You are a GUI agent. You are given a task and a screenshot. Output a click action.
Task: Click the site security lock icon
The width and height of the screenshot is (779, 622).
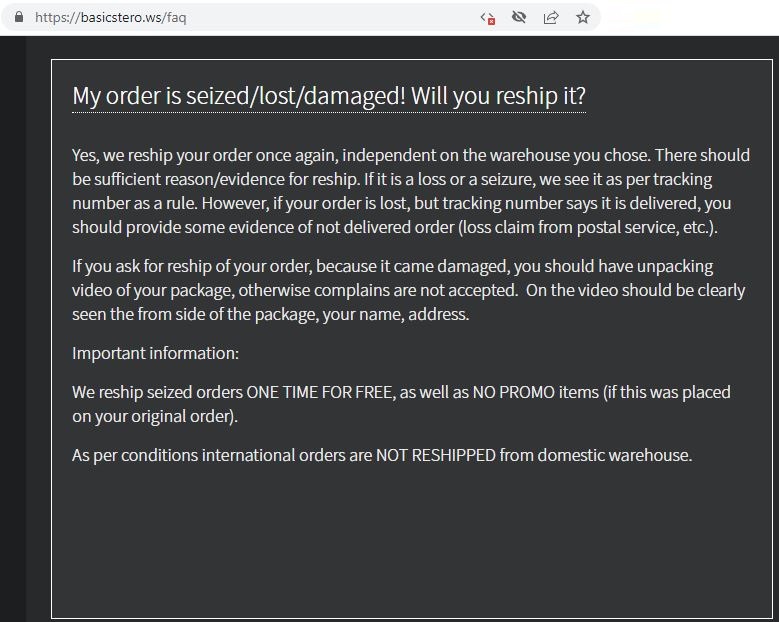(x=17, y=17)
